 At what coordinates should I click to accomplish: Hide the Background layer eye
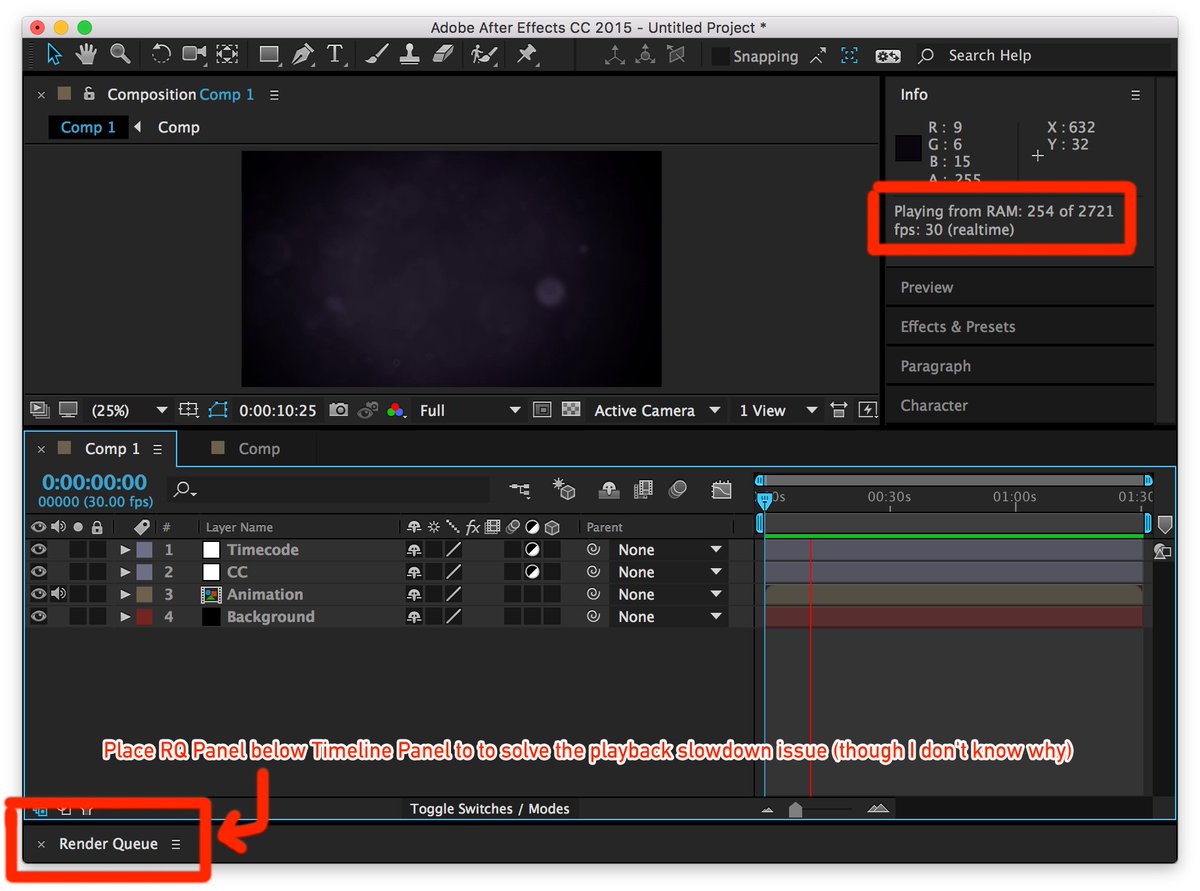click(x=38, y=617)
